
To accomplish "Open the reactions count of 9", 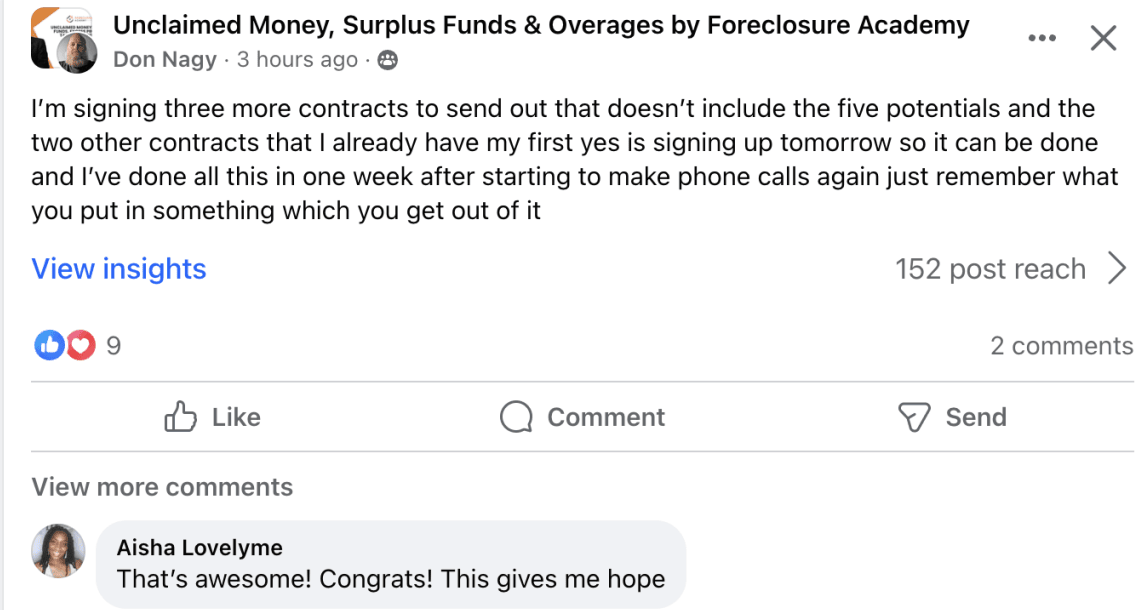I will pos(113,346).
